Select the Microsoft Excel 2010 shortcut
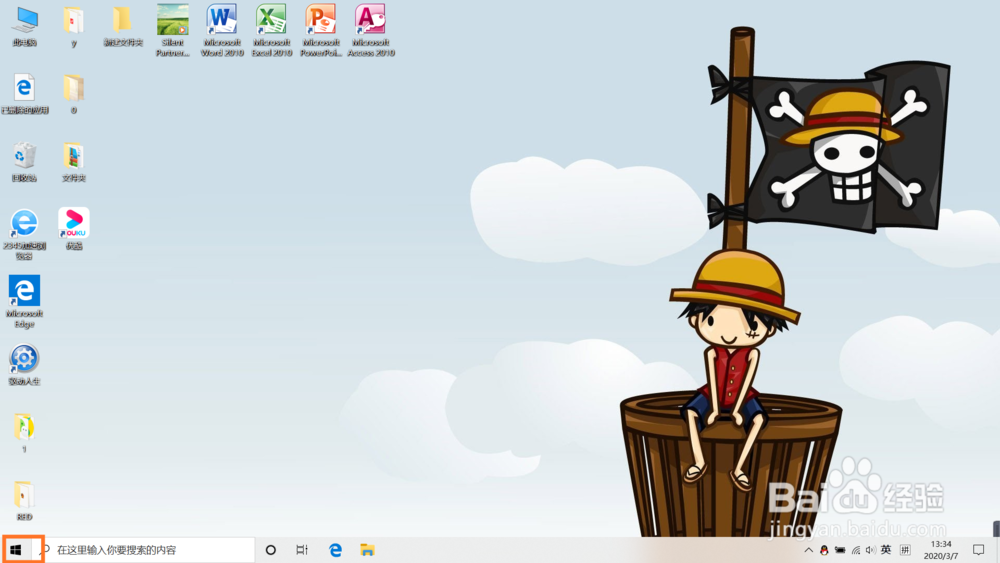Viewport: 1000px width, 563px height. point(271,30)
